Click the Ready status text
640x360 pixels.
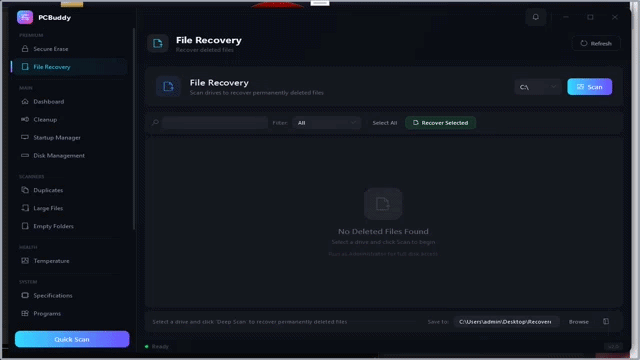(160, 346)
